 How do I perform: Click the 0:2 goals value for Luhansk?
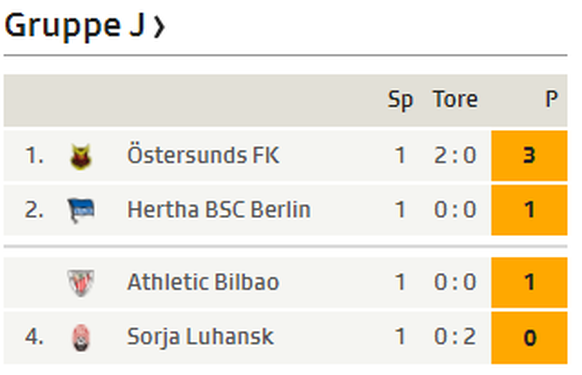[x=455, y=337]
